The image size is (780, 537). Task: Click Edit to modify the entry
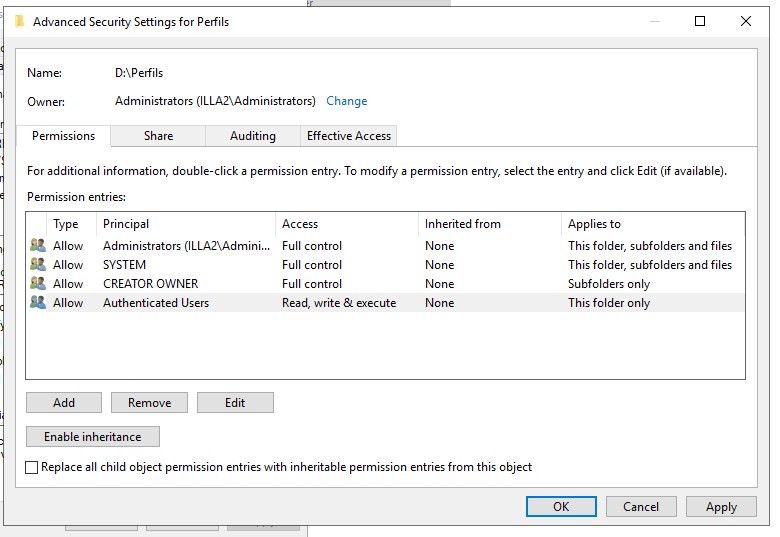coord(235,403)
